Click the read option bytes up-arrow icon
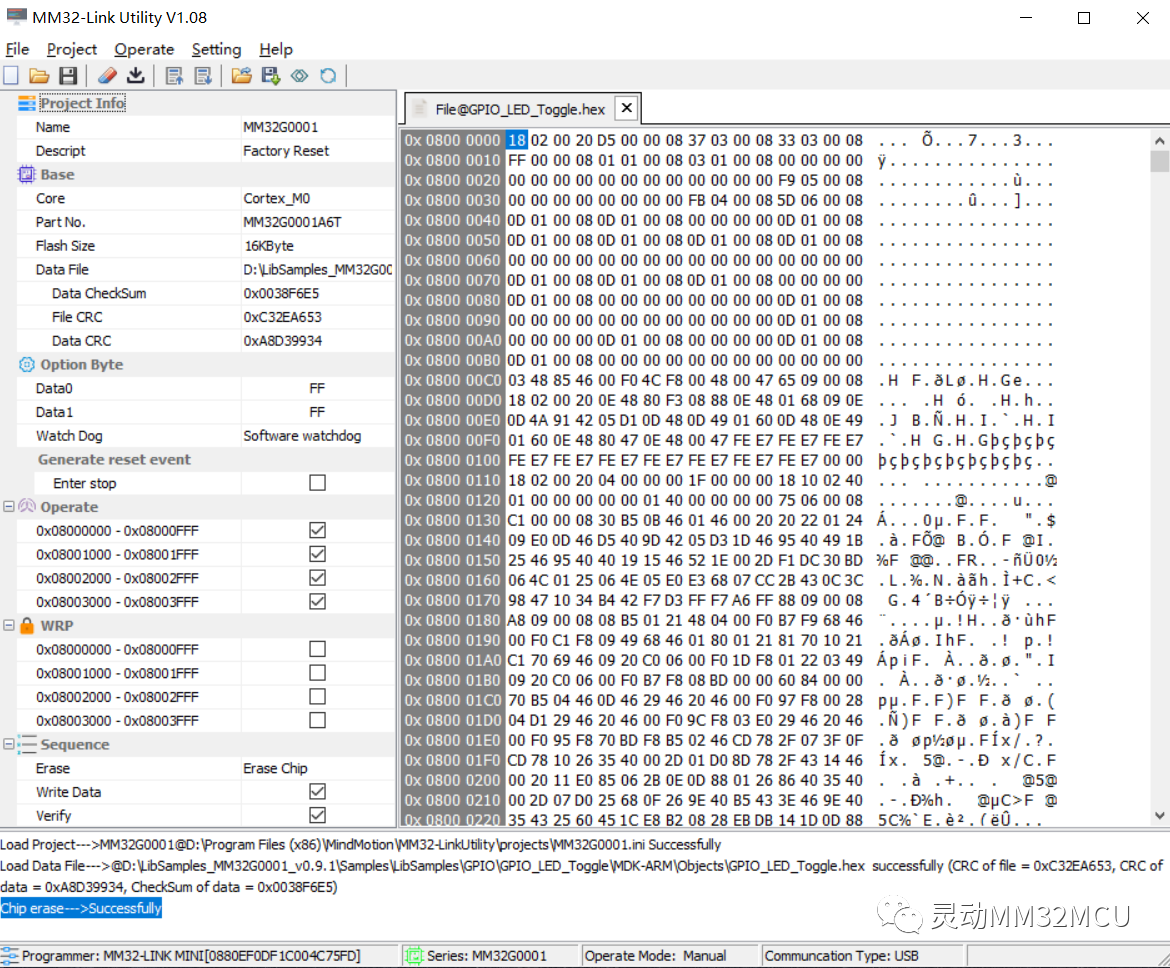The height and width of the screenshot is (968, 1170). tap(175, 75)
